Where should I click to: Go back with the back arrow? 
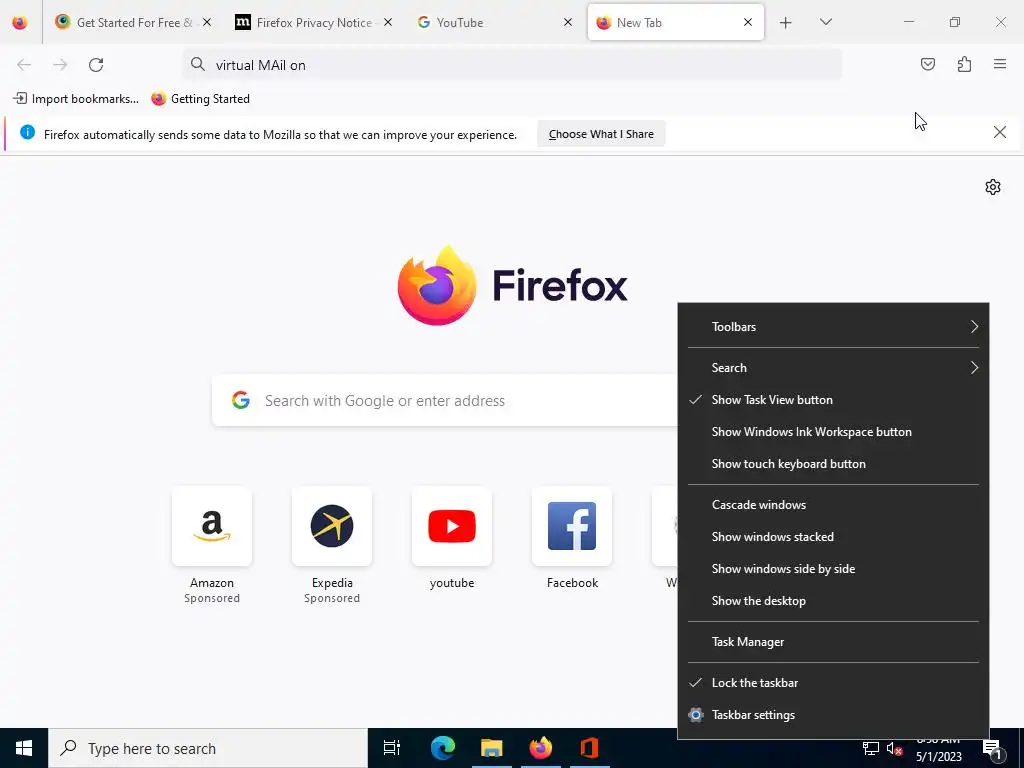coord(24,65)
